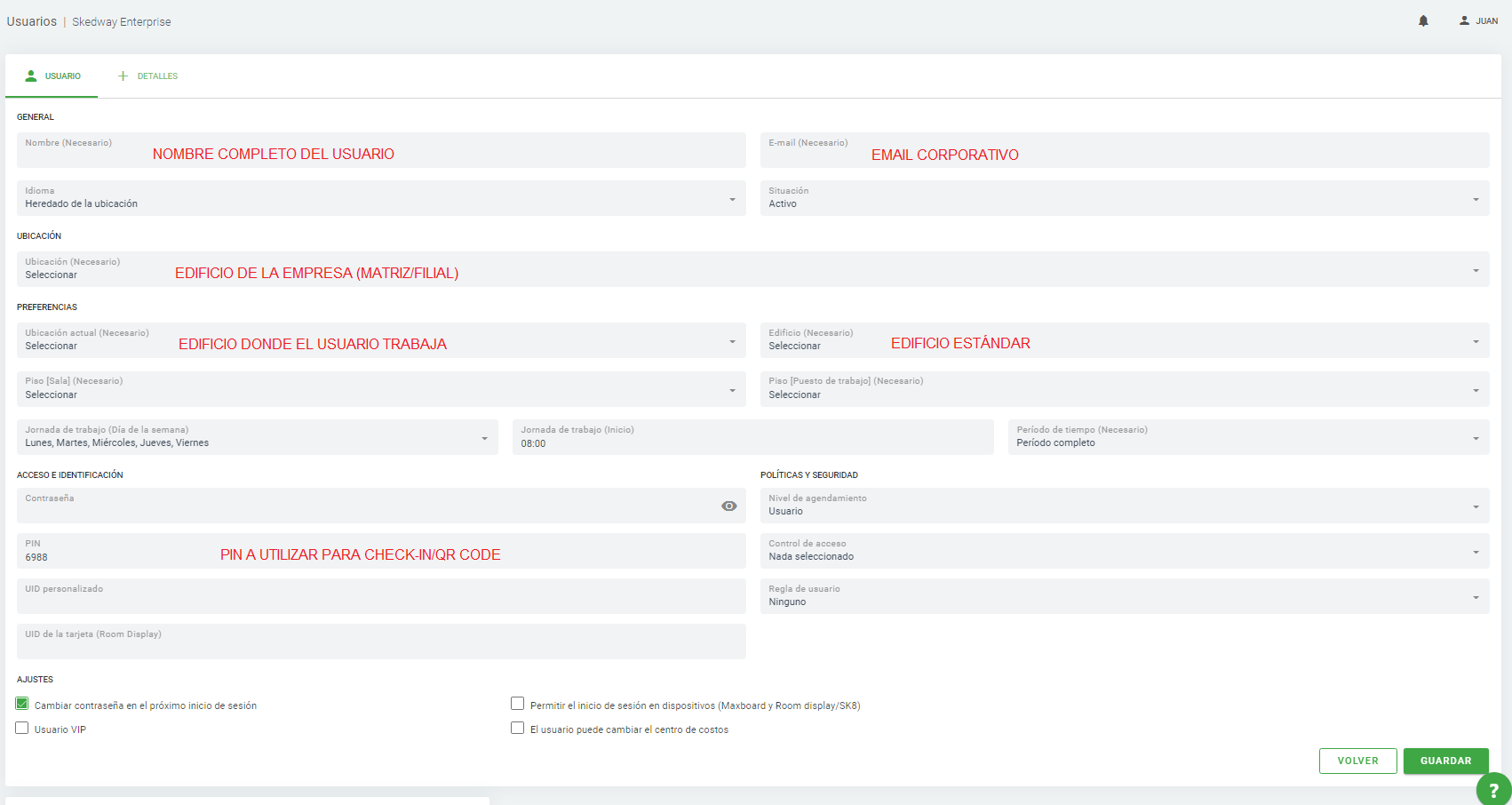Open the Control de acceso dropdown
The image size is (1512, 805).
pyautogui.click(x=1124, y=552)
